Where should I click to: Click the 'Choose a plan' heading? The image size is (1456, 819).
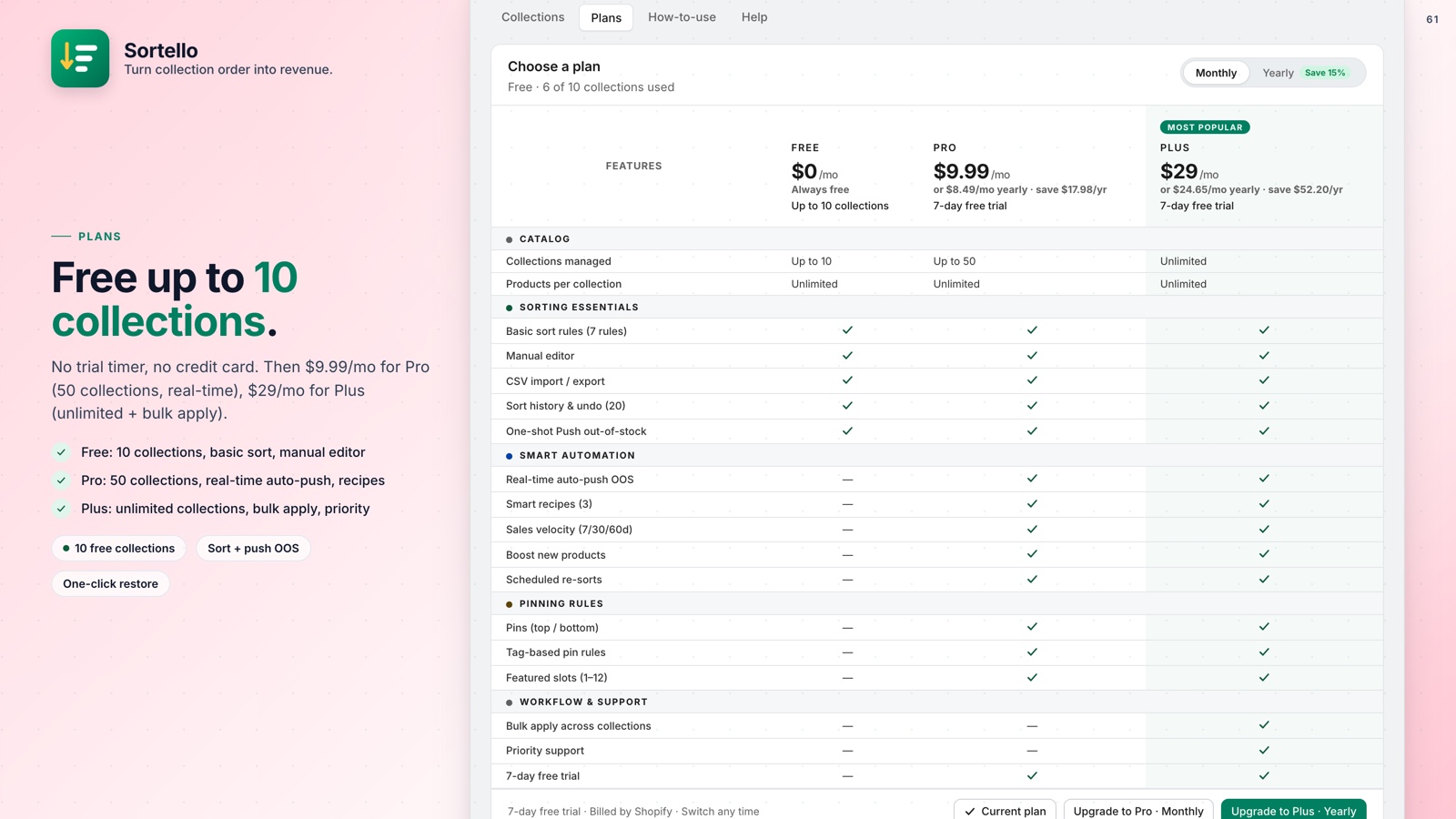553,66
